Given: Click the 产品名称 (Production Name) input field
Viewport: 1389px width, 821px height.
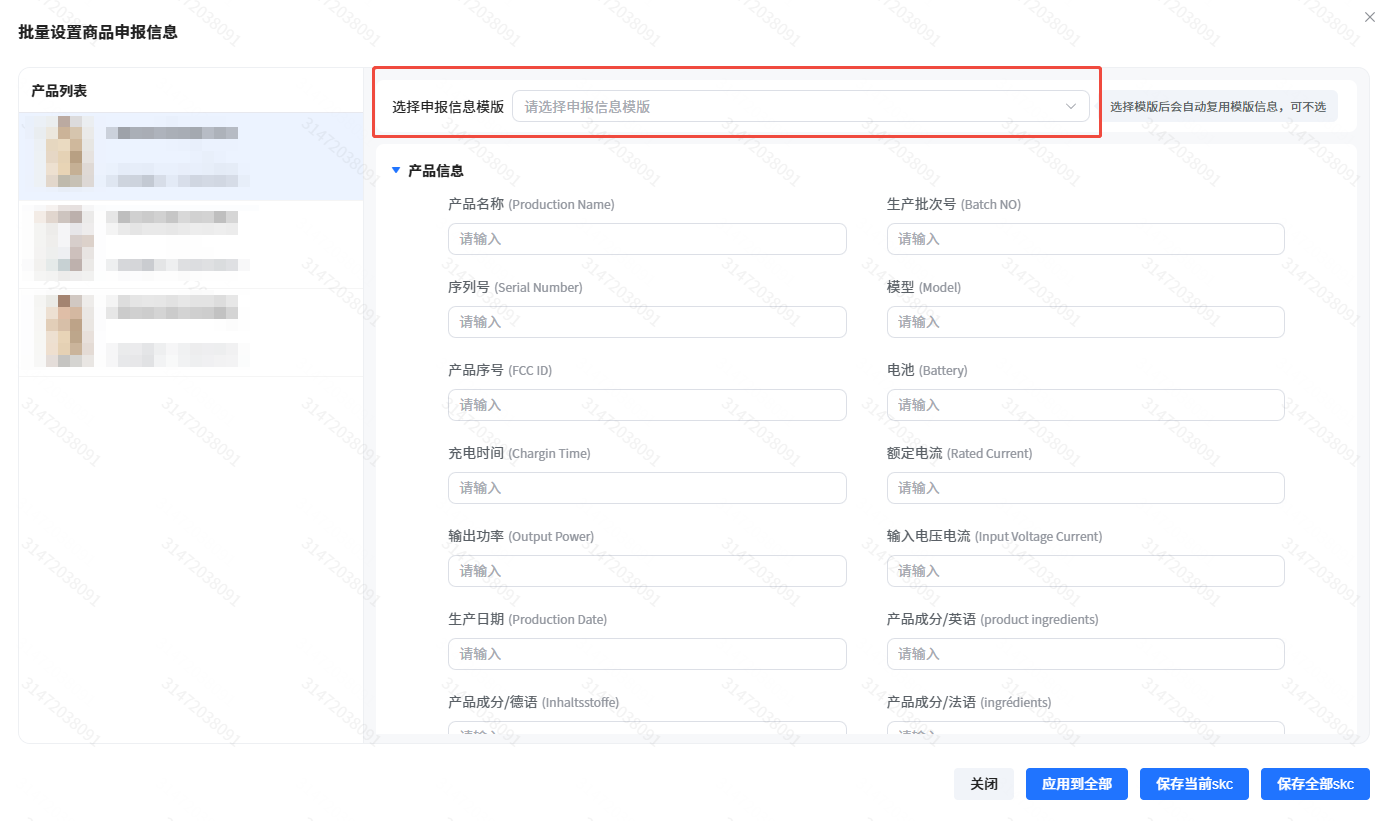Looking at the screenshot, I should pyautogui.click(x=647, y=239).
